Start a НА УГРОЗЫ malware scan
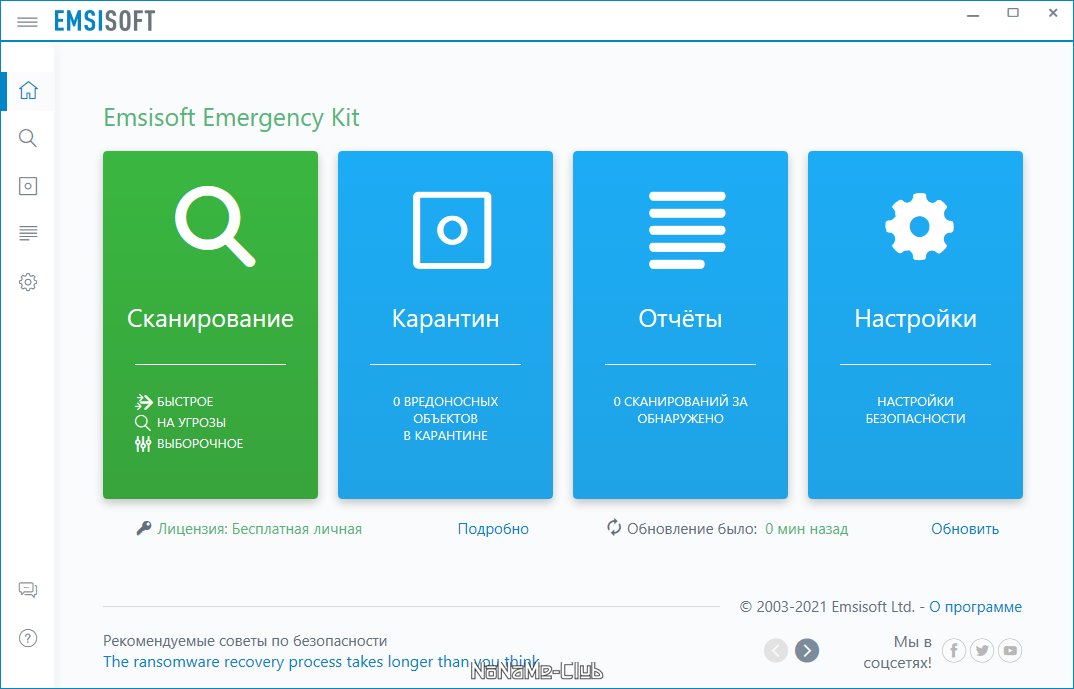Viewport: 1074px width, 689px height. [191, 423]
